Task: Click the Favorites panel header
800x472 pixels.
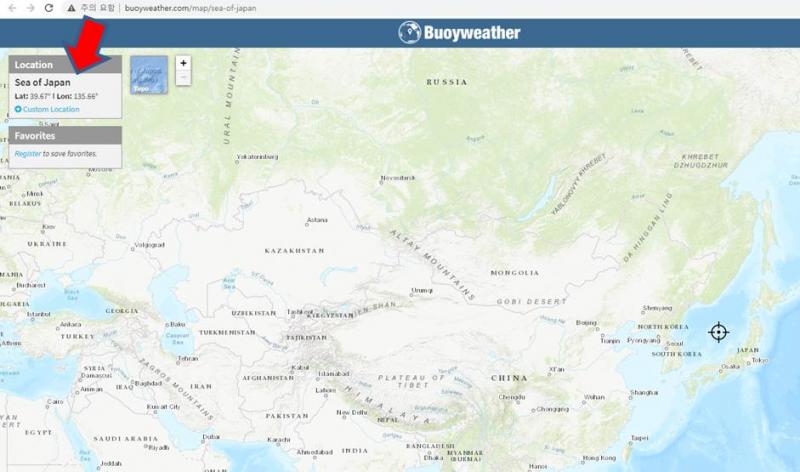Action: click(65, 135)
